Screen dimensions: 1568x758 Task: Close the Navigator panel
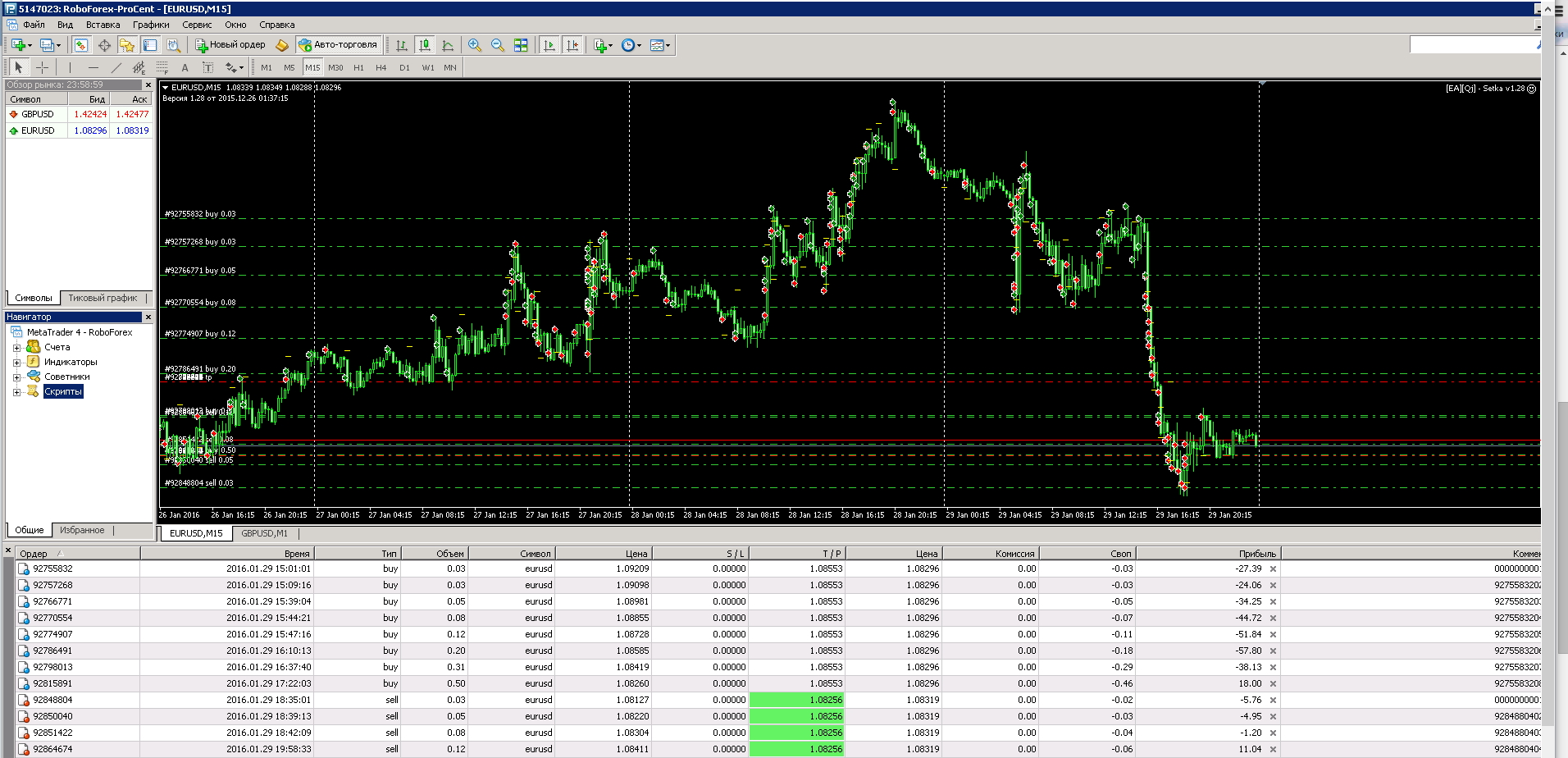tap(148, 317)
